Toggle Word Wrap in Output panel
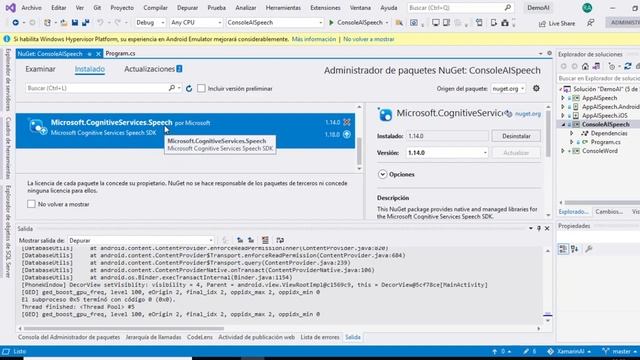The width and height of the screenshot is (640, 360). [280, 240]
